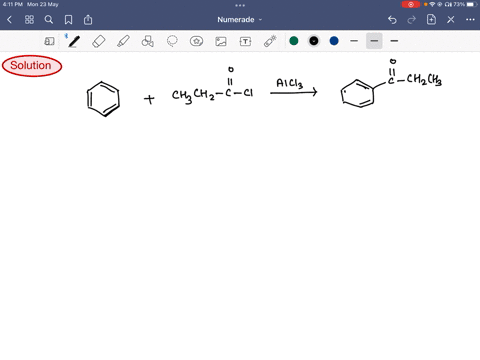Image resolution: width=480 pixels, height=360 pixels.
Task: Toggle the read-only mode icon
Action: pos(49,41)
